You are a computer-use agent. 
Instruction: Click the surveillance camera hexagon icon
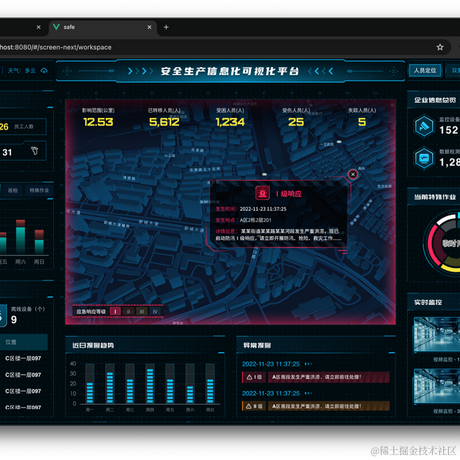tap(424, 126)
